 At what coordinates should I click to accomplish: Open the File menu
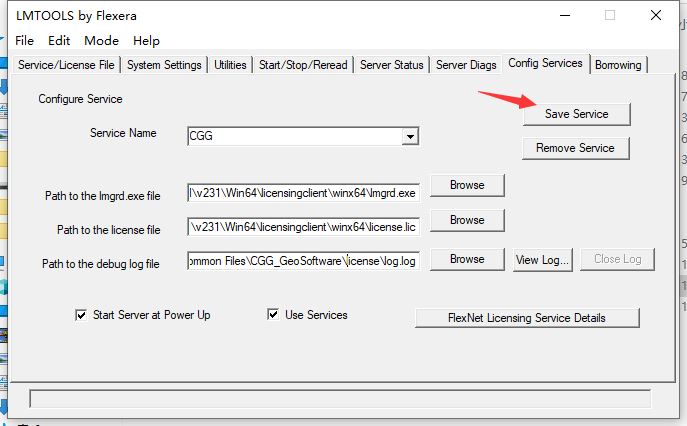pyautogui.click(x=25, y=41)
